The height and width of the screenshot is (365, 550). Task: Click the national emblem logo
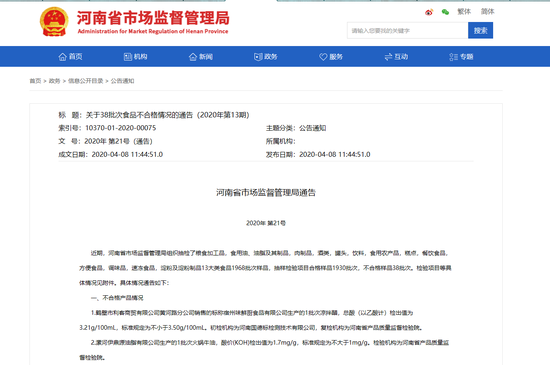coord(54,22)
